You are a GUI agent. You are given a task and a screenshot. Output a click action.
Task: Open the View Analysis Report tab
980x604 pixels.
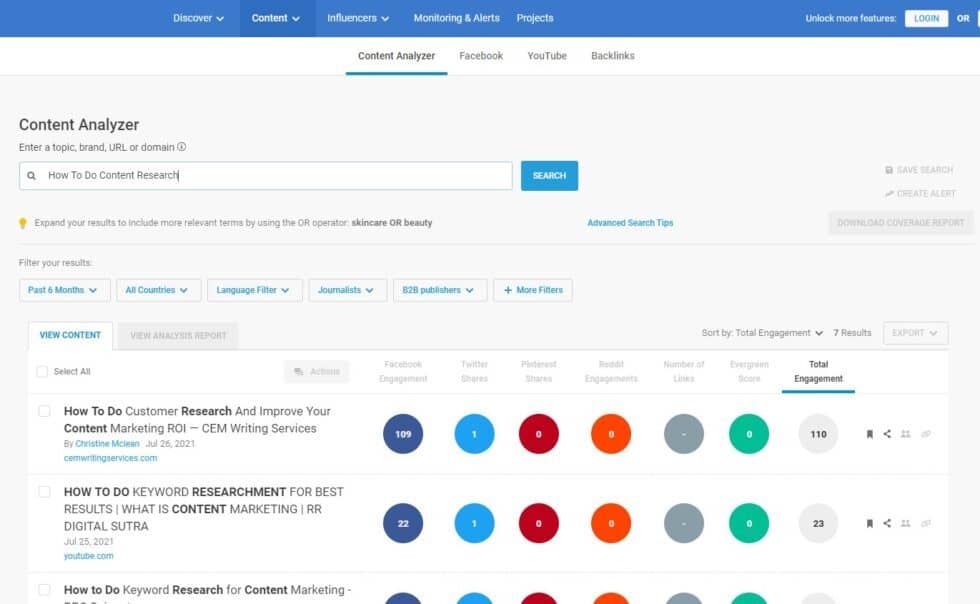point(178,336)
